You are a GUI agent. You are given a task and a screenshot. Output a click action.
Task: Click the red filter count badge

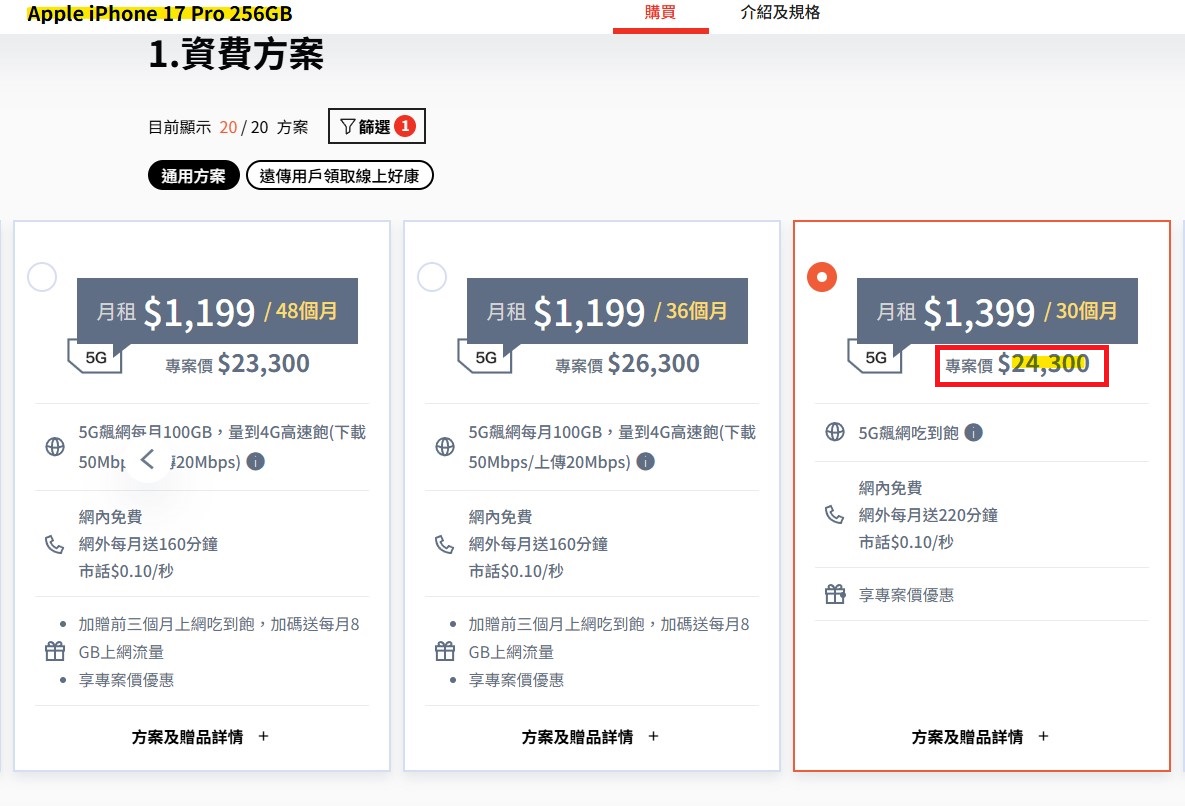[x=405, y=126]
